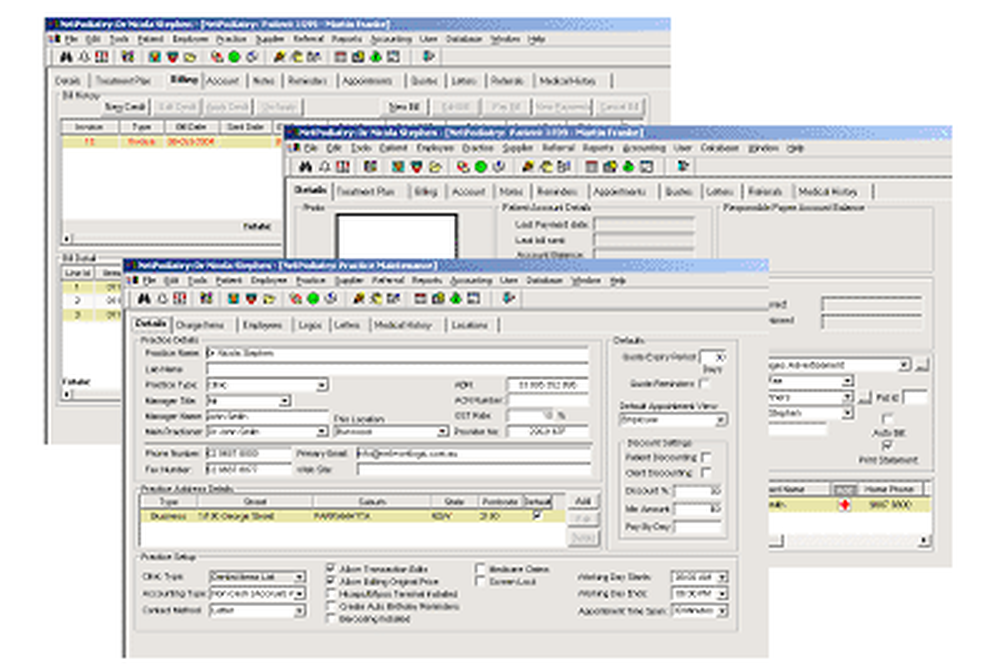Screen dimensions: 1000x668
Task: Open Database menu in Practice Maintenance window
Action: point(544,280)
